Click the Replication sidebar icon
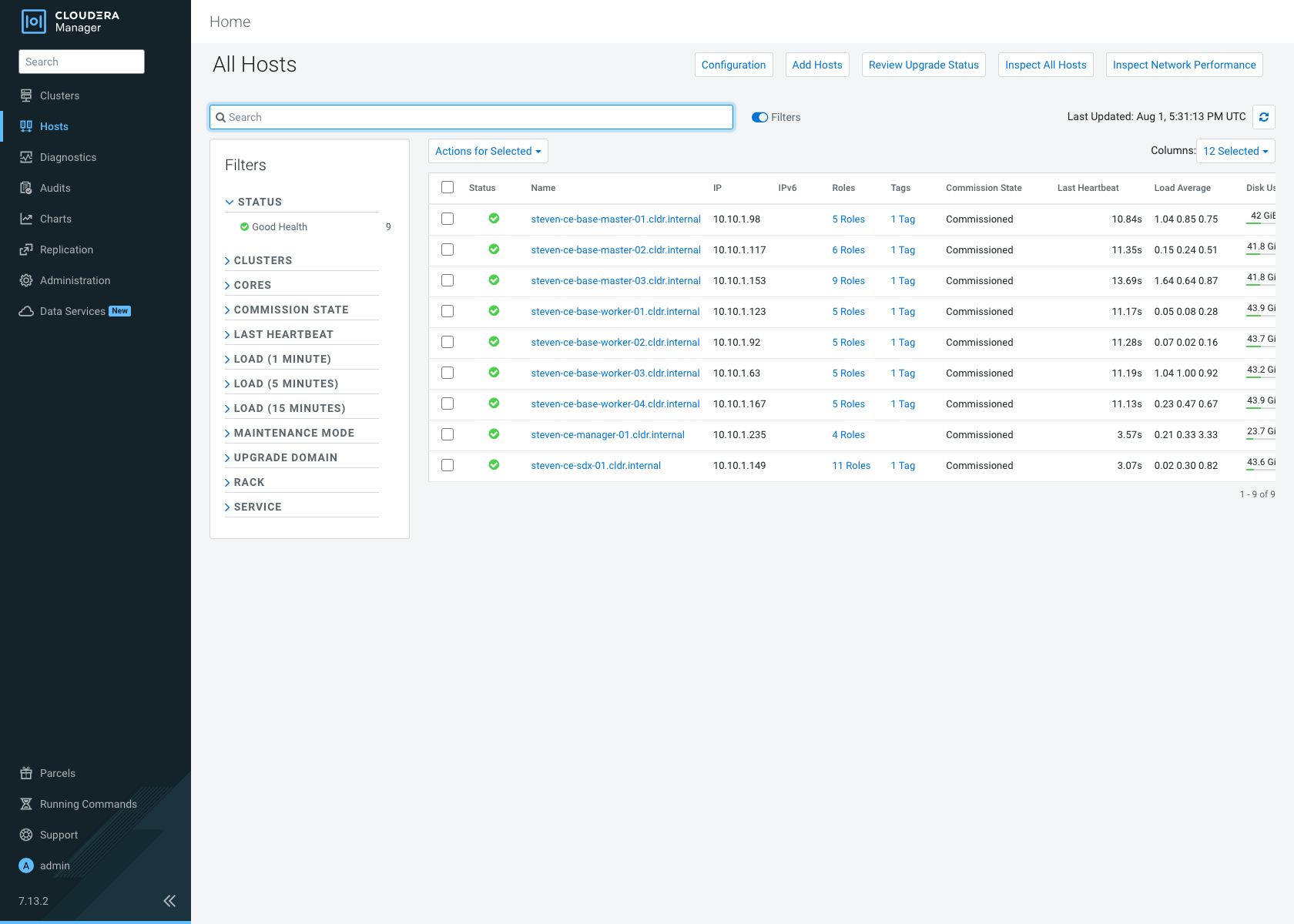Screen dimensions: 1294x924 click(26, 249)
